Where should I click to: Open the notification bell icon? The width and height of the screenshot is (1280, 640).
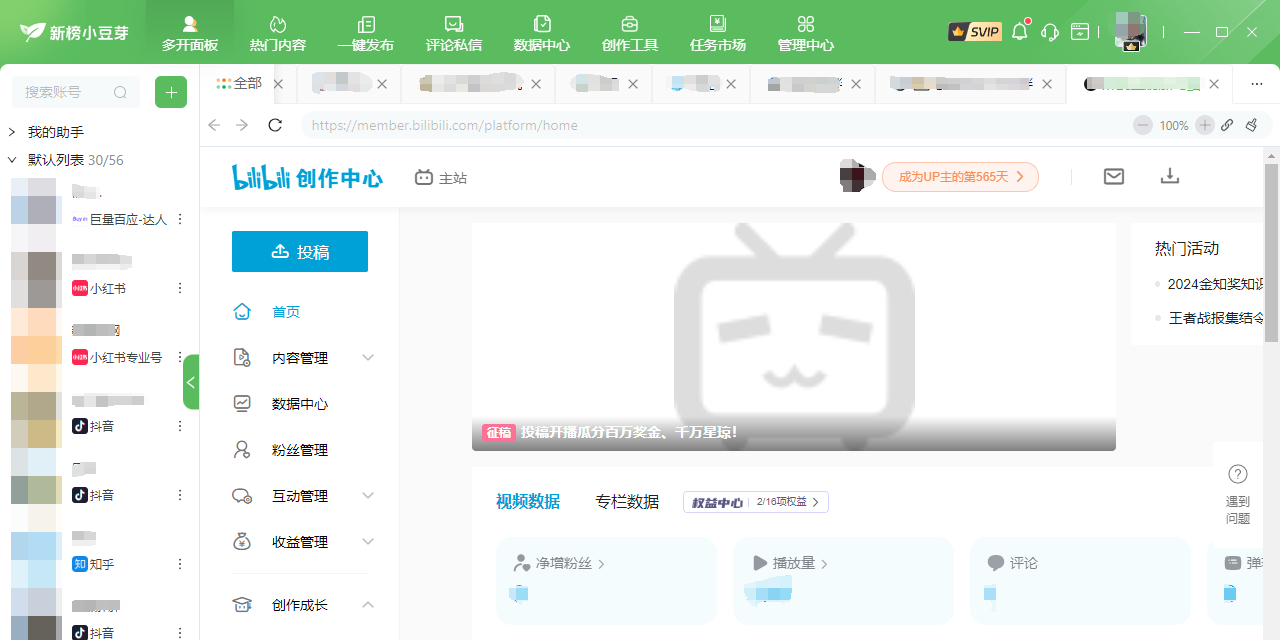1020,31
